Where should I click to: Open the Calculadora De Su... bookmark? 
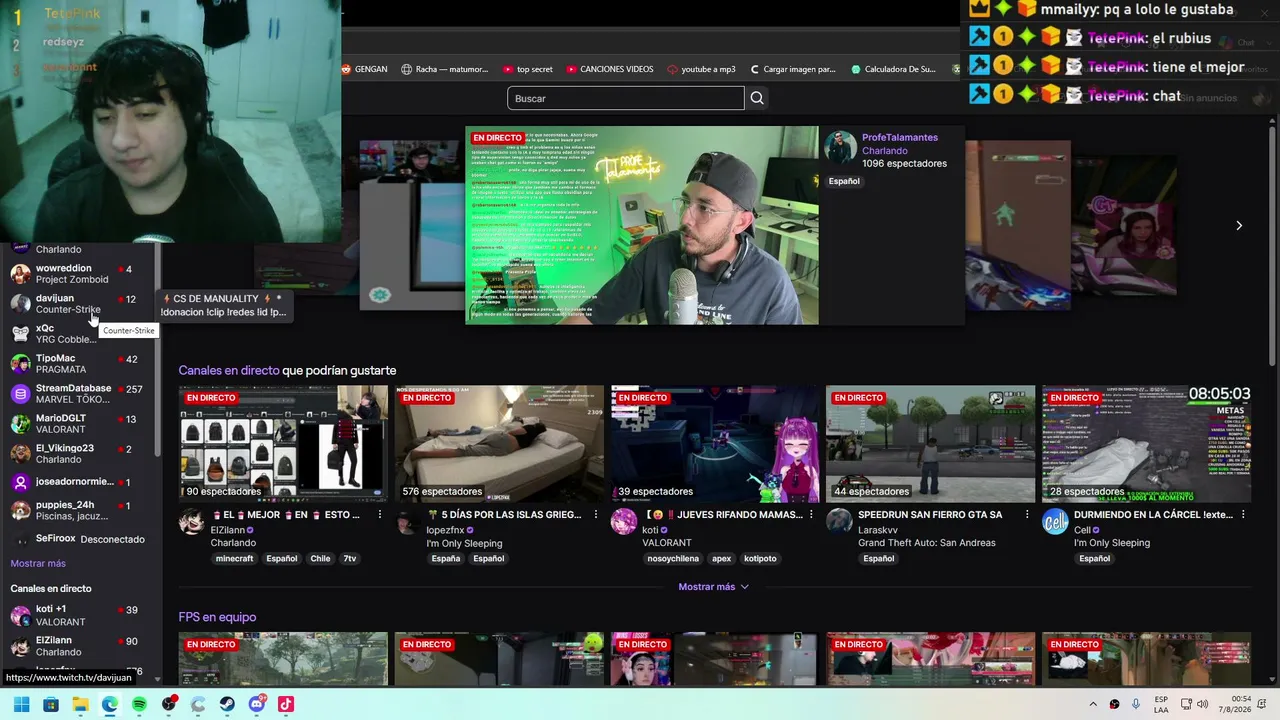[893, 69]
